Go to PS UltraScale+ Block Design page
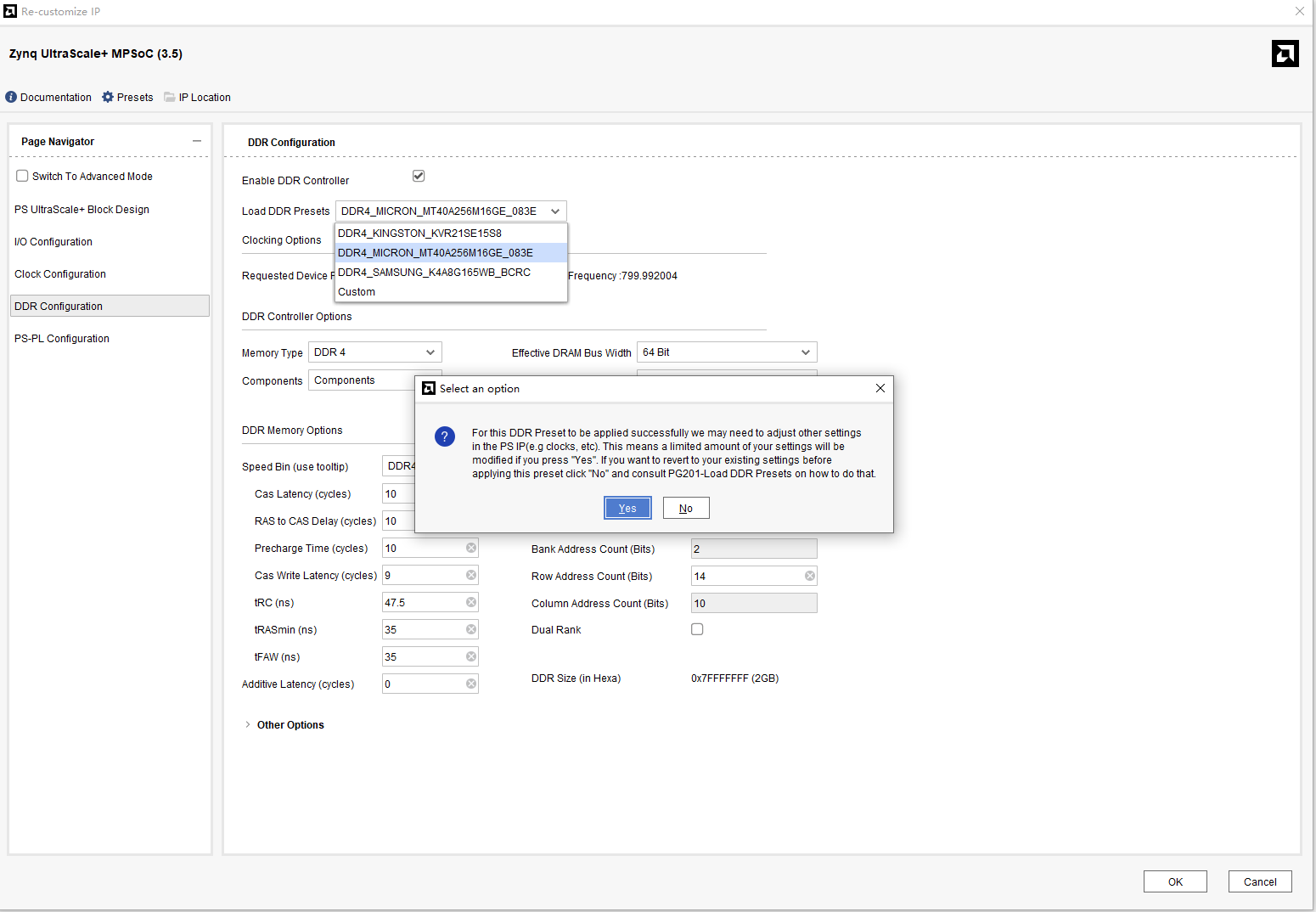Image resolution: width=1316 pixels, height=912 pixels. click(x=82, y=209)
